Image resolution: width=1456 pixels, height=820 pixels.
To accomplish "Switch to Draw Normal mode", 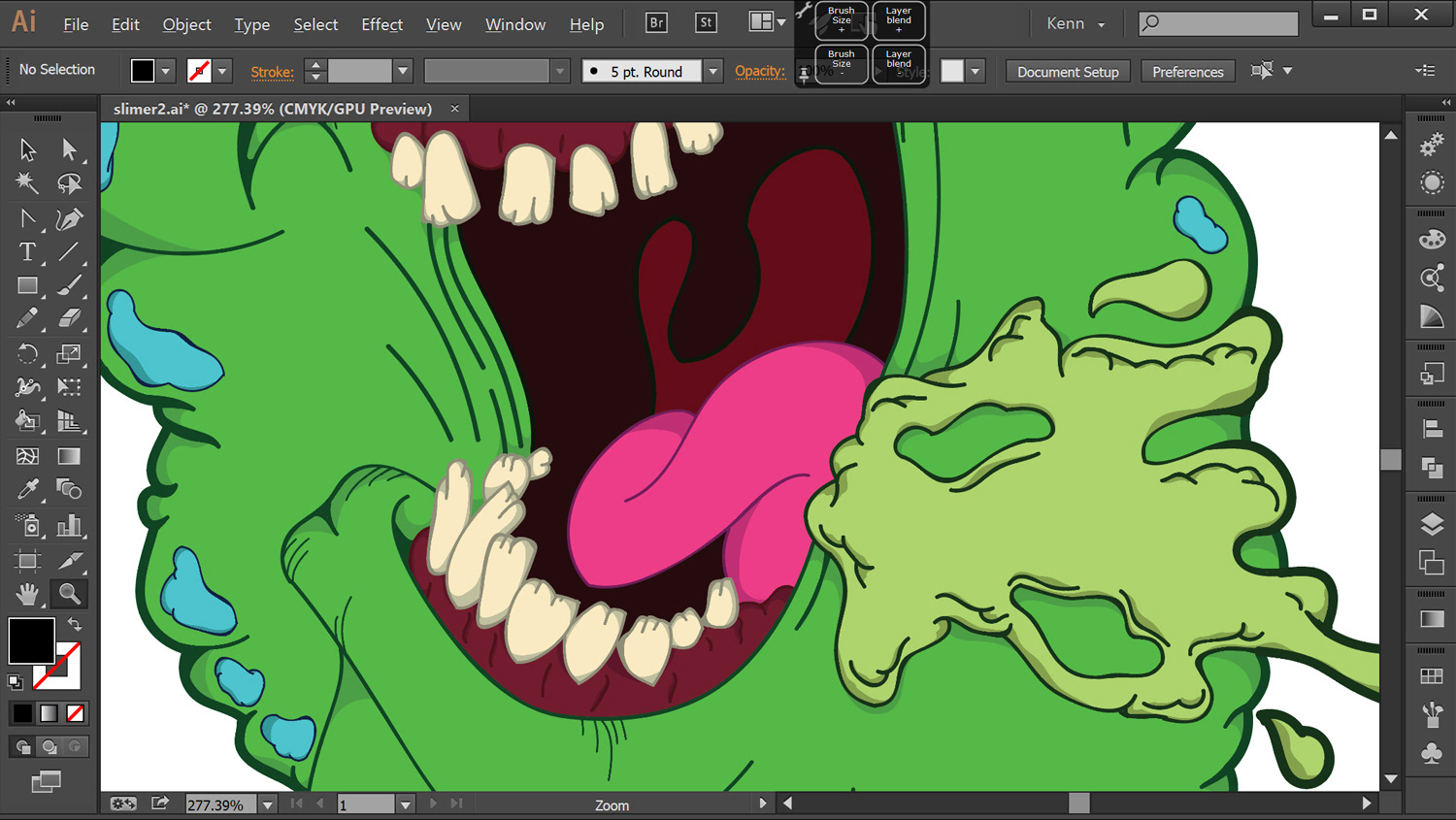I will [23, 746].
